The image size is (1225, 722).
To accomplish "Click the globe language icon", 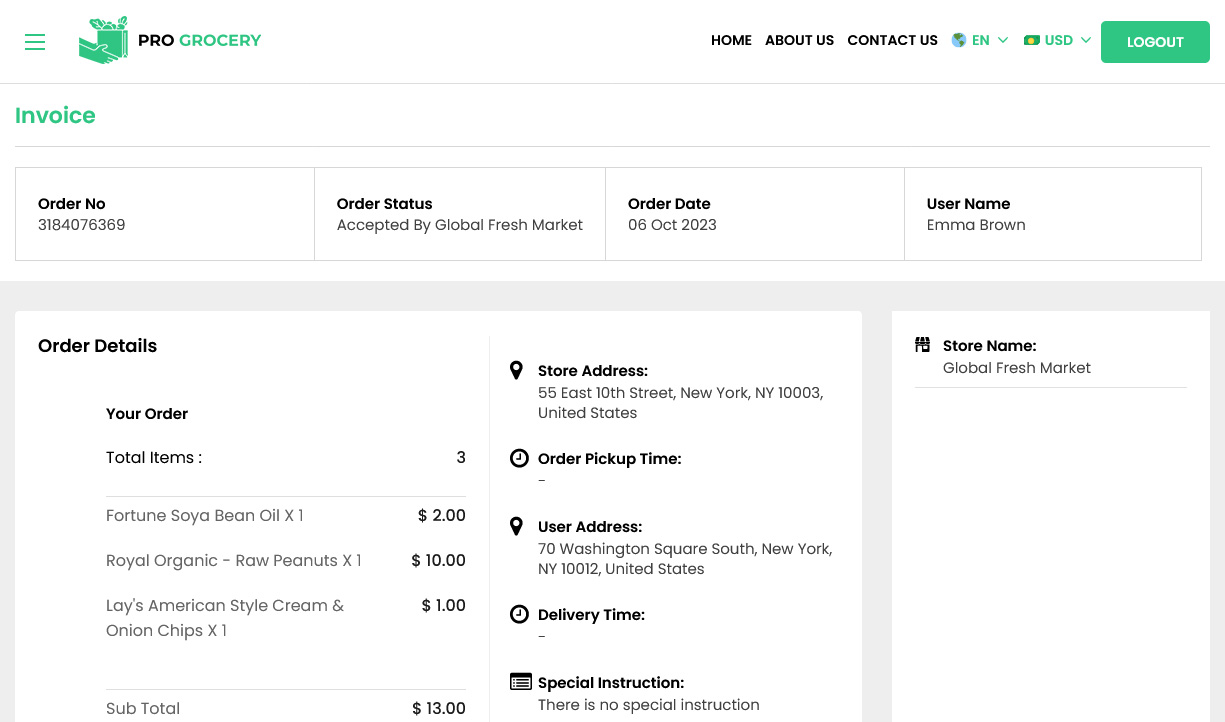I will pos(959,40).
